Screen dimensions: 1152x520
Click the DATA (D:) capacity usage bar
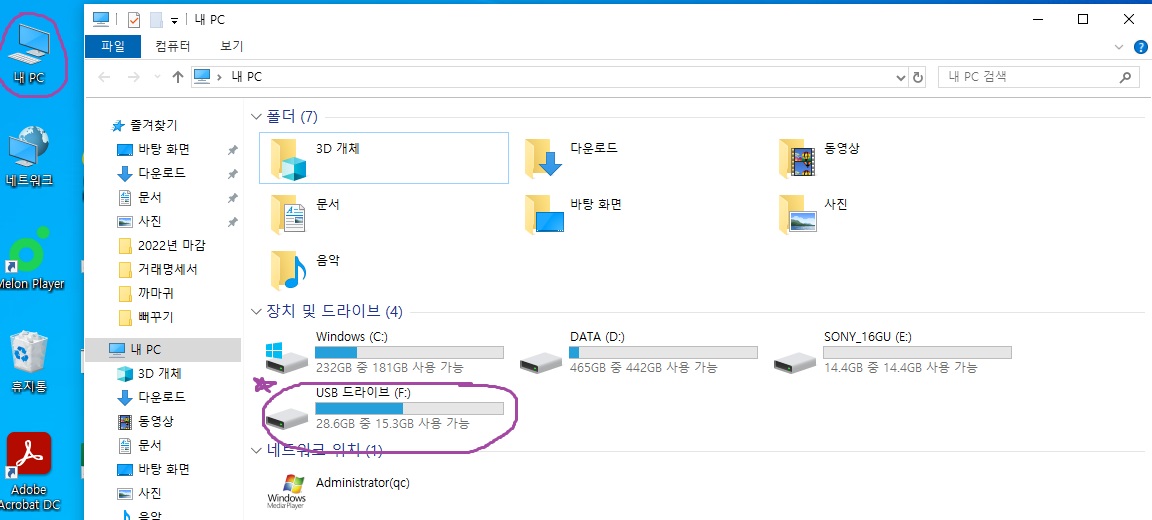[663, 353]
